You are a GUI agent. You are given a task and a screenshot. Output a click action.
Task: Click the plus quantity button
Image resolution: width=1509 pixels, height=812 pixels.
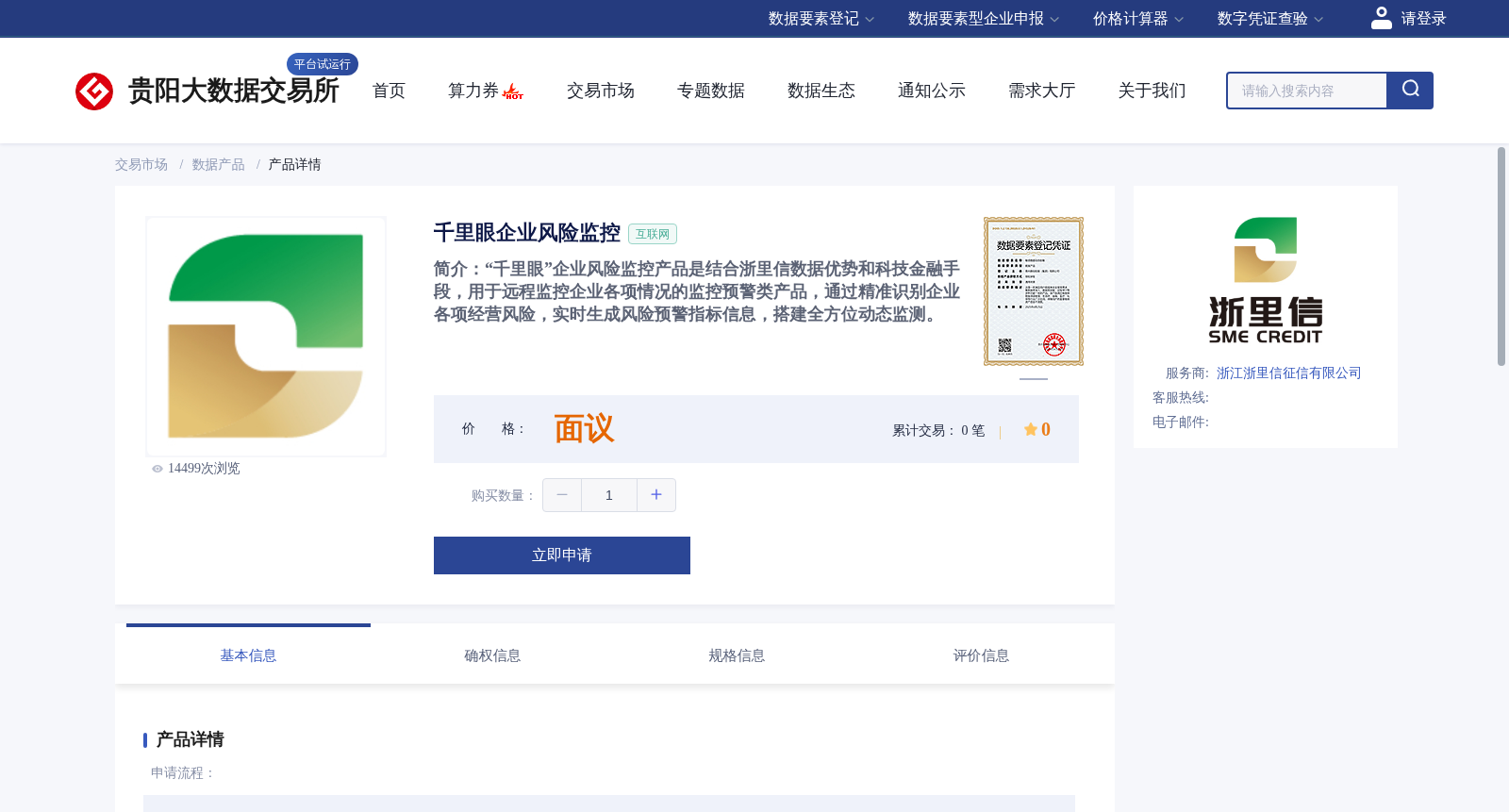tap(656, 495)
